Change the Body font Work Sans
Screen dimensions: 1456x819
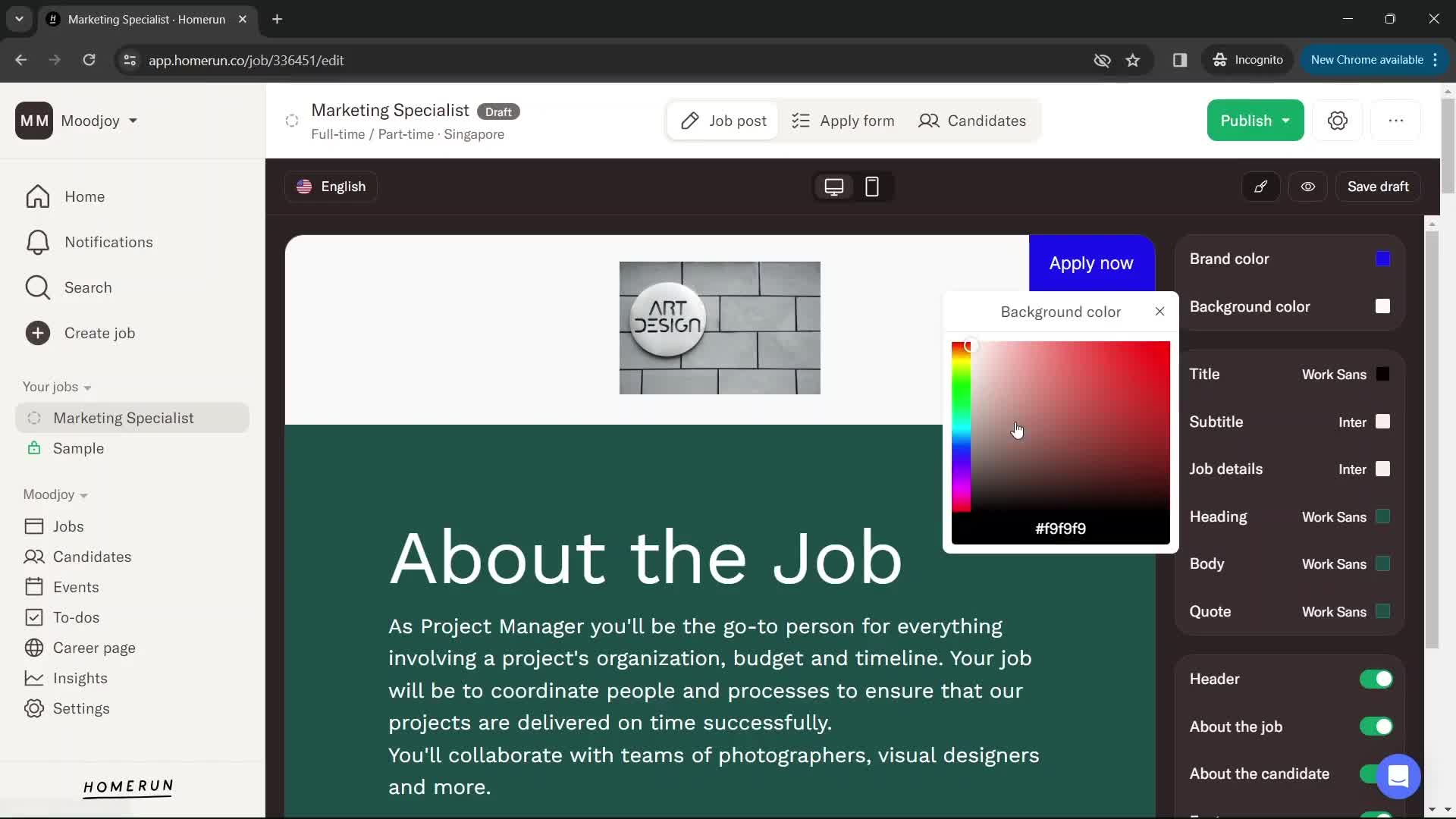coord(1334,564)
